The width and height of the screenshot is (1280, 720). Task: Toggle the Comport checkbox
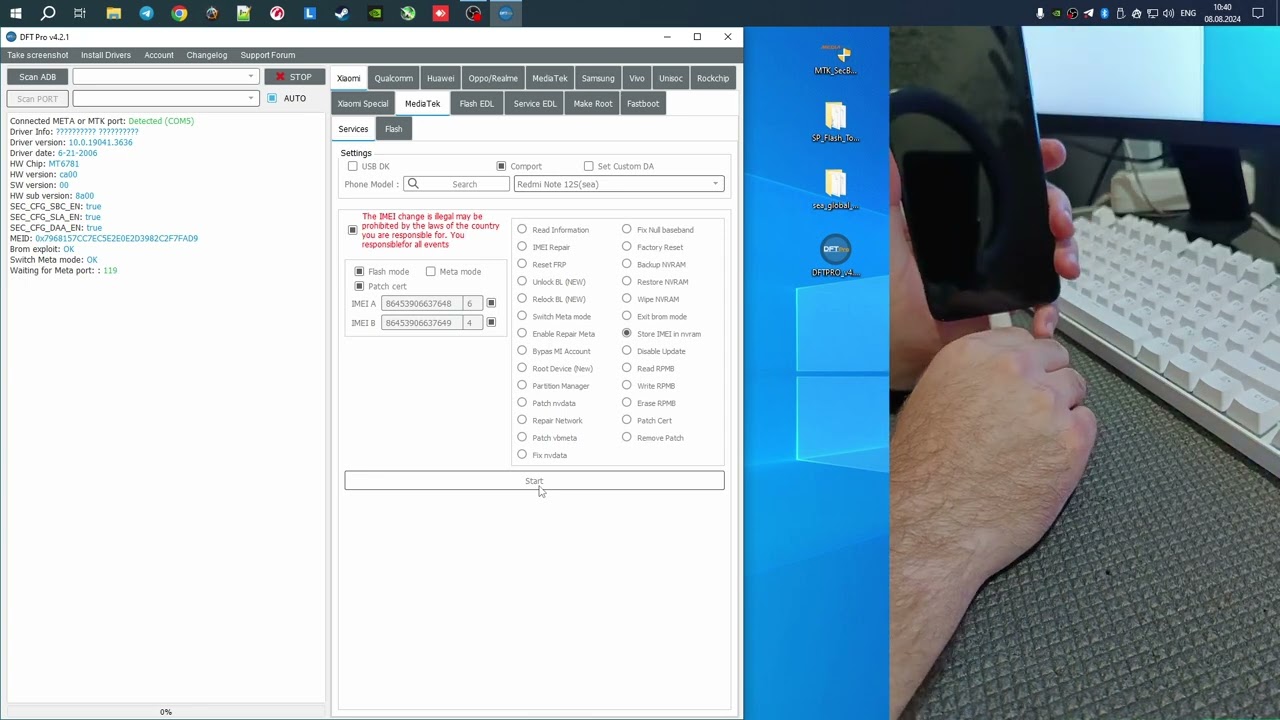tap(501, 166)
